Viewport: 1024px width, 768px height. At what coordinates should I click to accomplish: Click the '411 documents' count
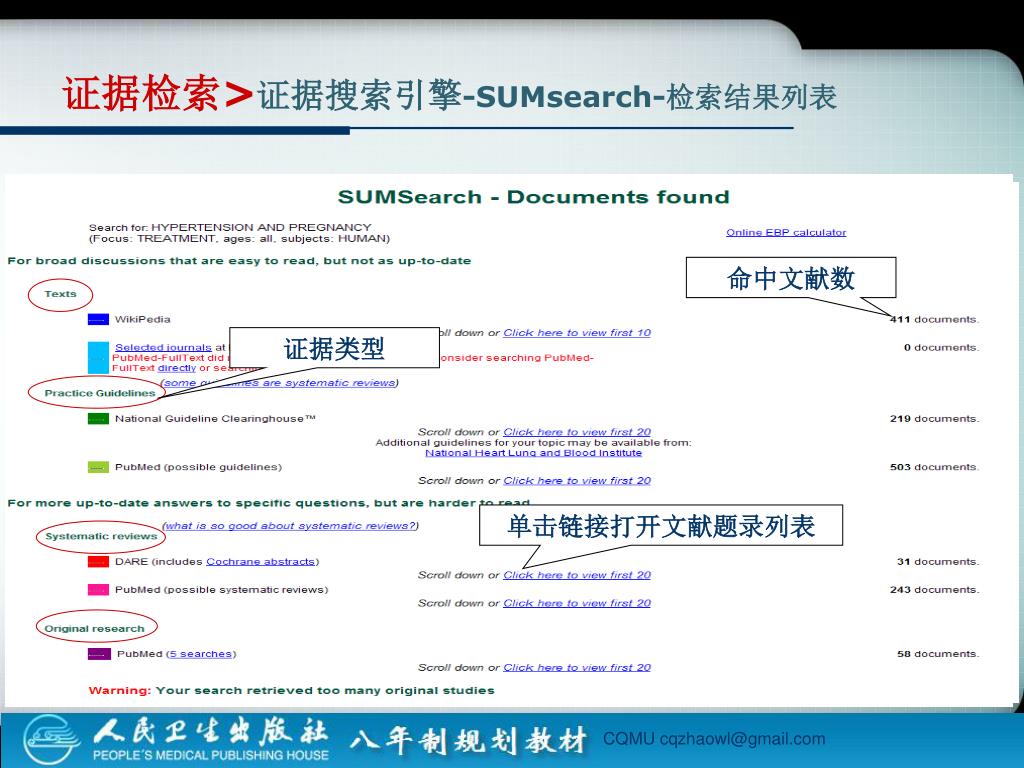click(934, 319)
